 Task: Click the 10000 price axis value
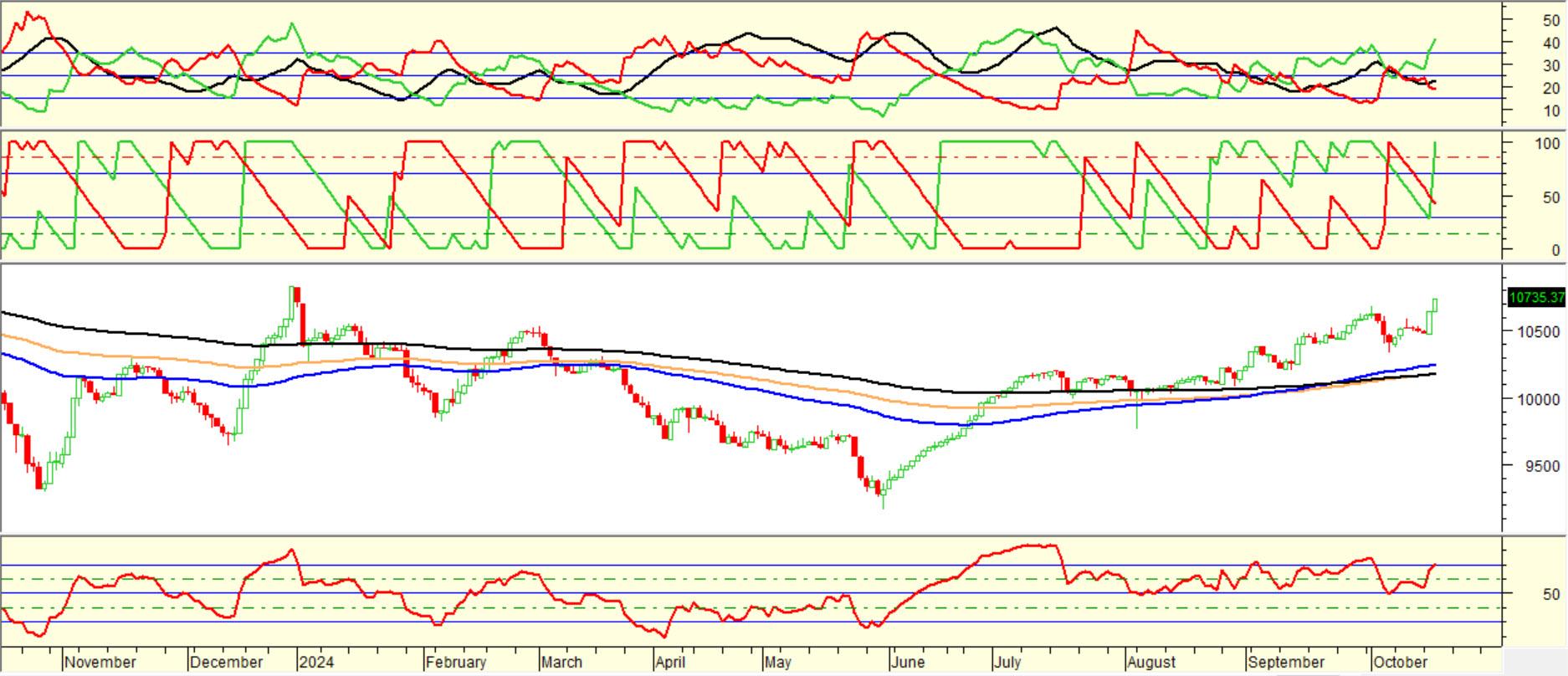(x=1538, y=400)
